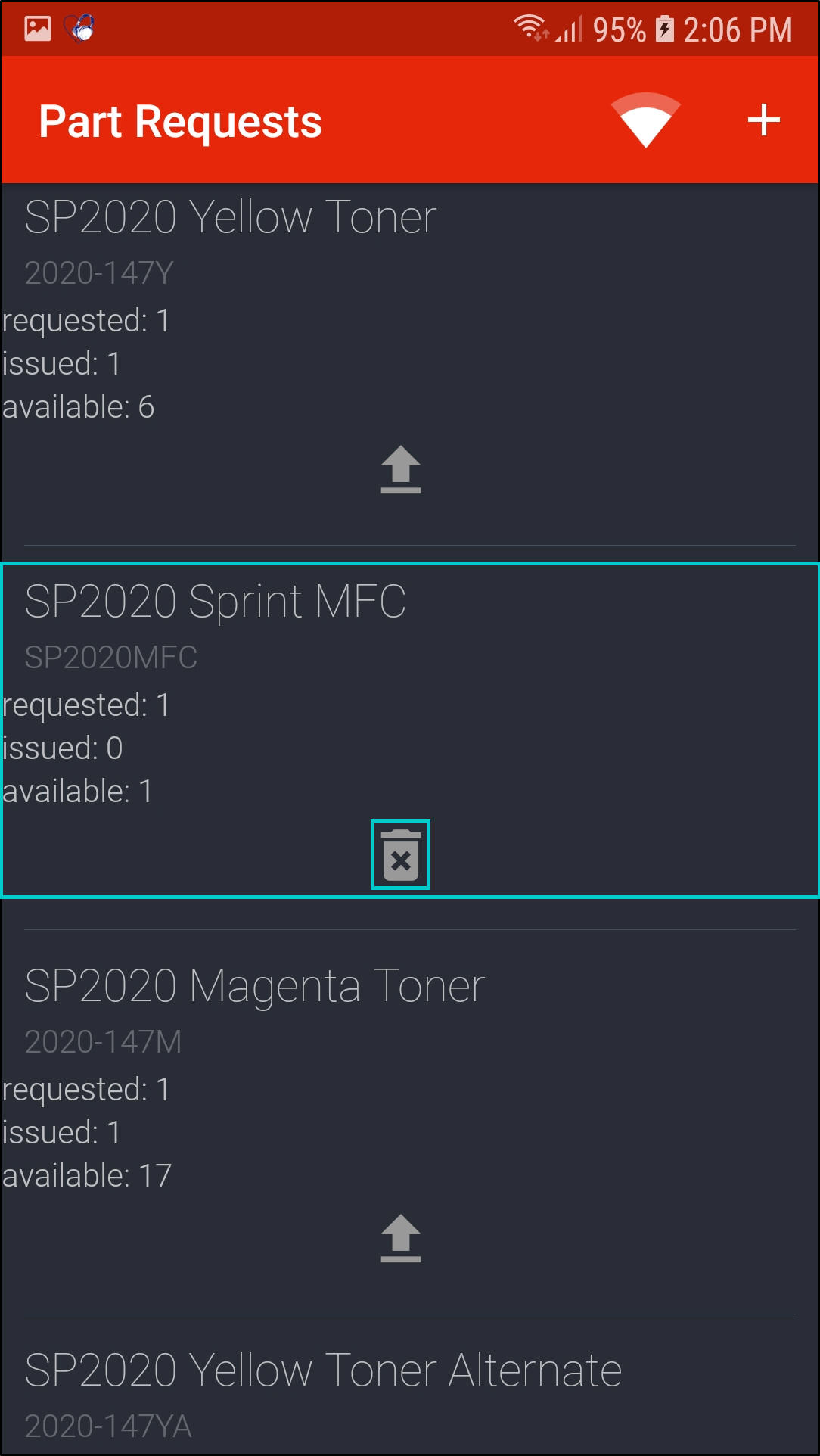This screenshot has height=1456, width=820.
Task: Select SP2020 Yellow Toner Alternate entry
Action: (323, 1370)
